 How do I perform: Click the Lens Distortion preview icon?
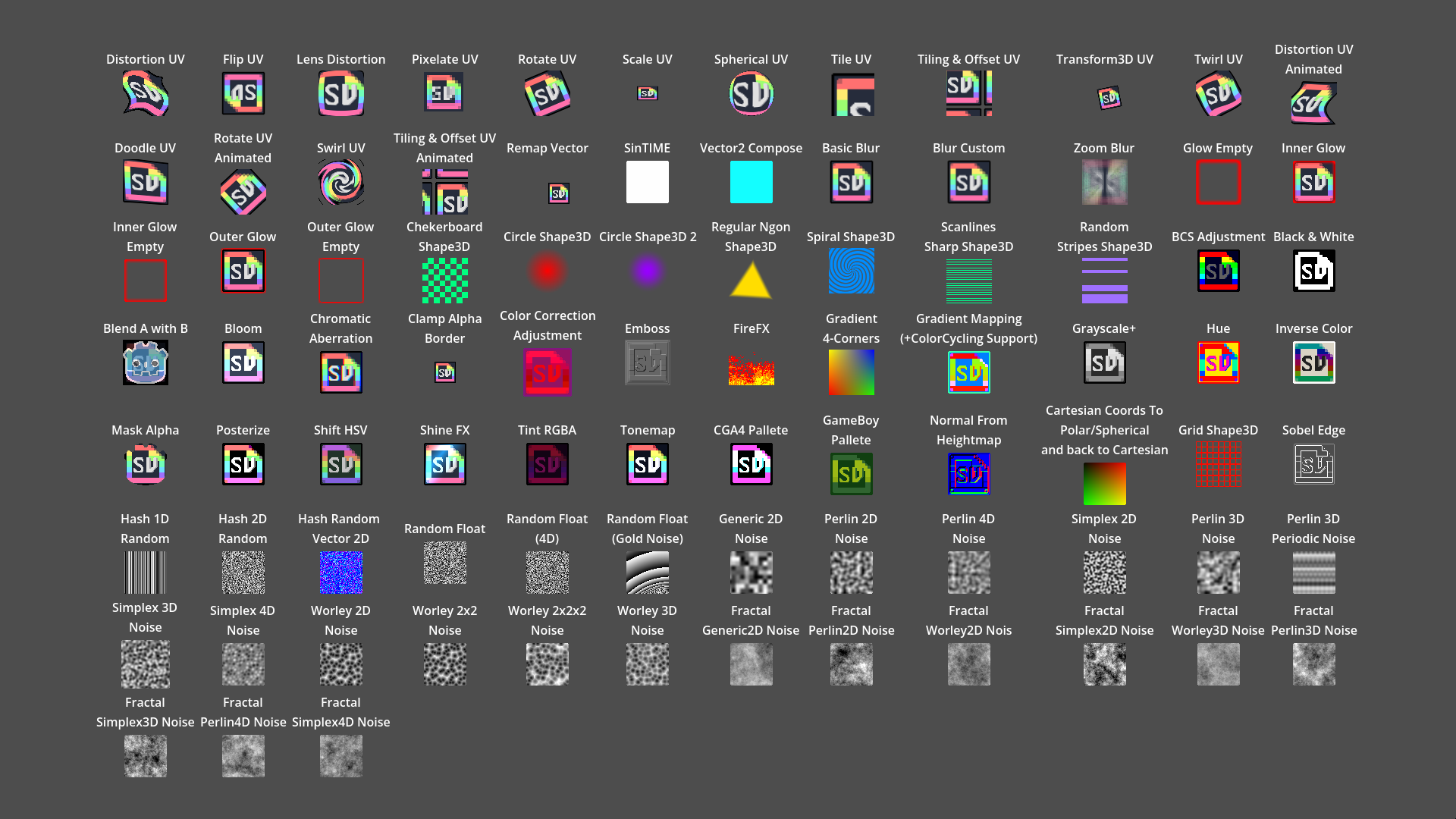pos(340,93)
